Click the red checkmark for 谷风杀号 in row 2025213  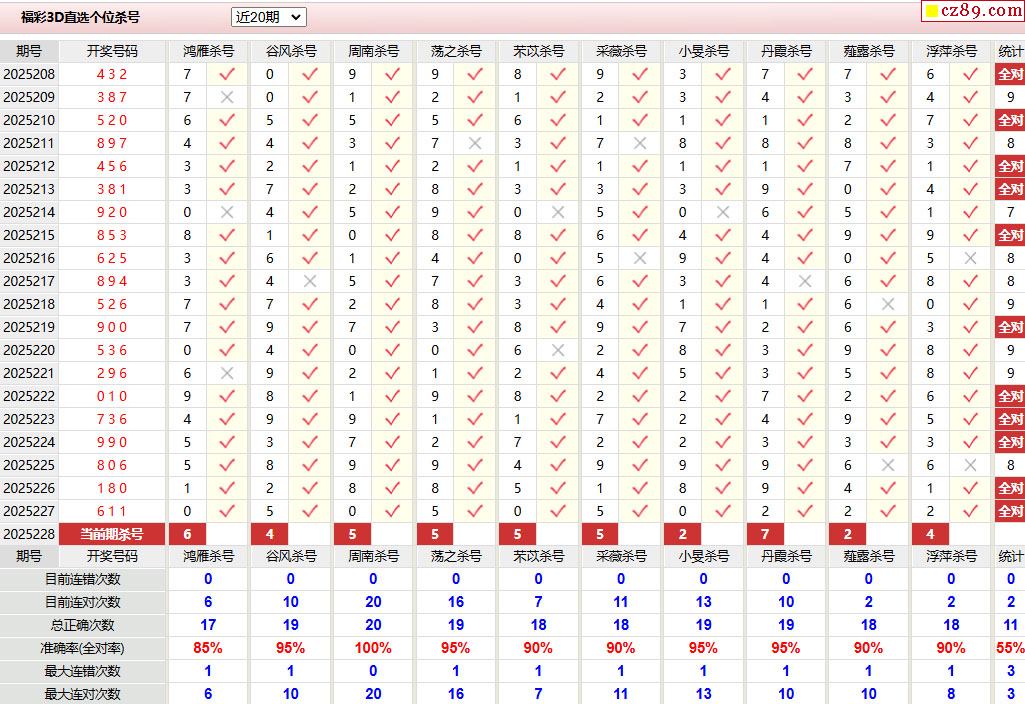310,189
